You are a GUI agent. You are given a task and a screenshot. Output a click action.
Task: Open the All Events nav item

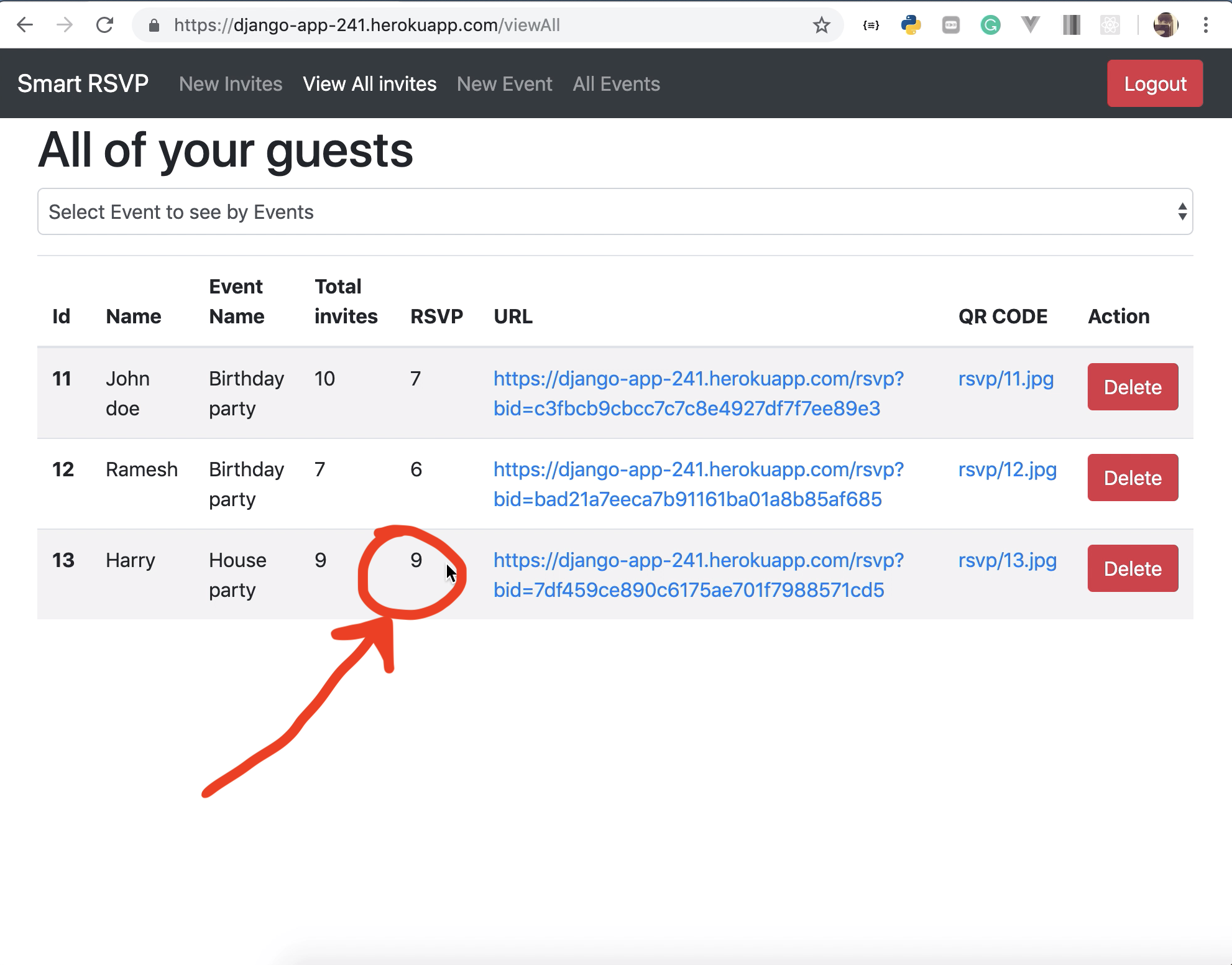(616, 84)
